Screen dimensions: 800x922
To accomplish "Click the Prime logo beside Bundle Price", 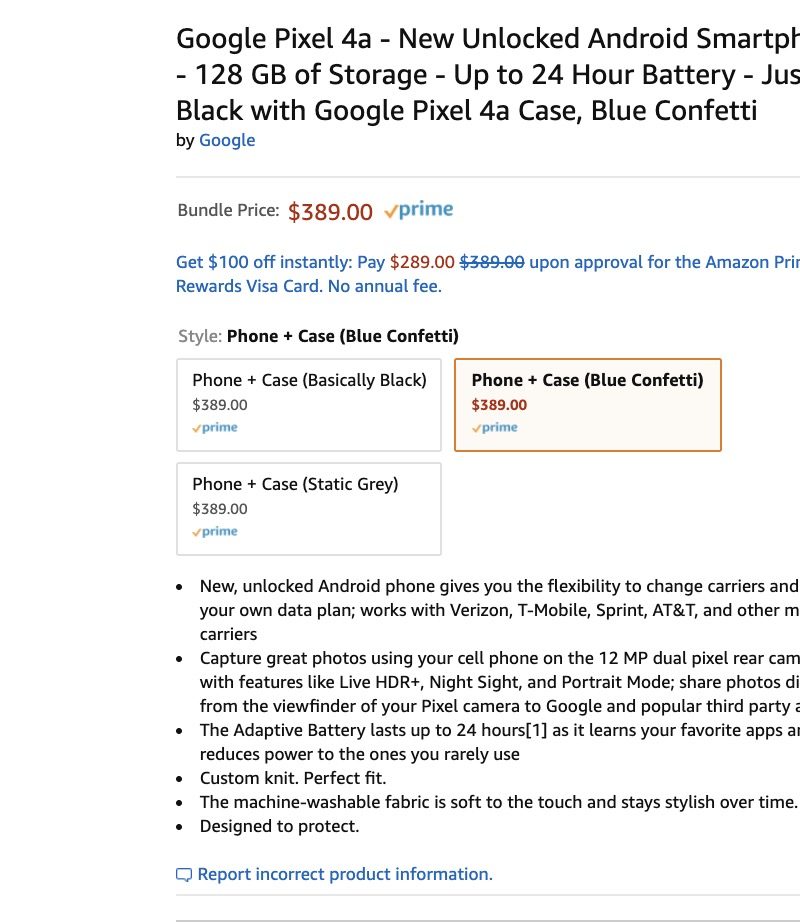I will pos(419,210).
